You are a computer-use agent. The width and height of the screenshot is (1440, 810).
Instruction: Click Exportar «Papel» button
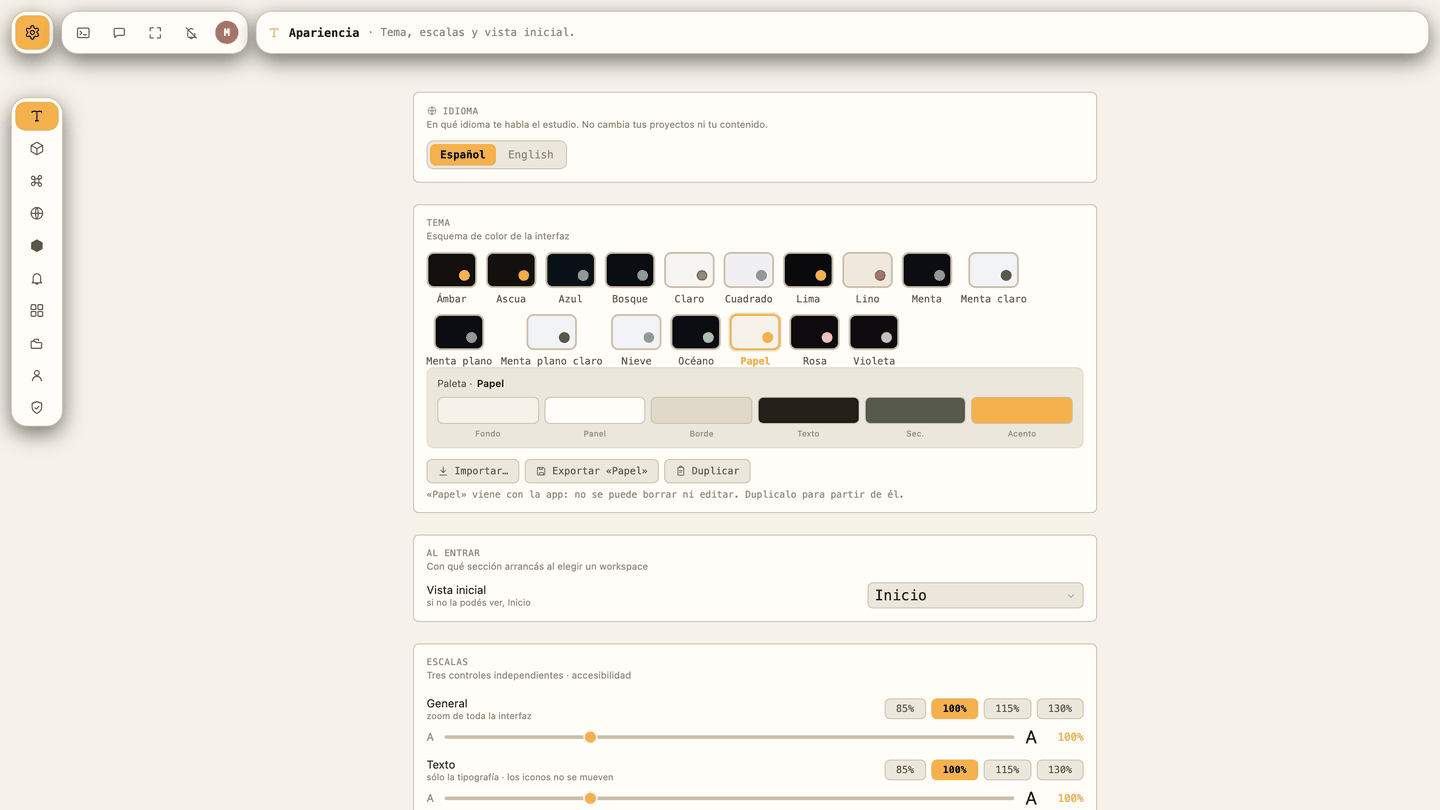[x=592, y=471]
